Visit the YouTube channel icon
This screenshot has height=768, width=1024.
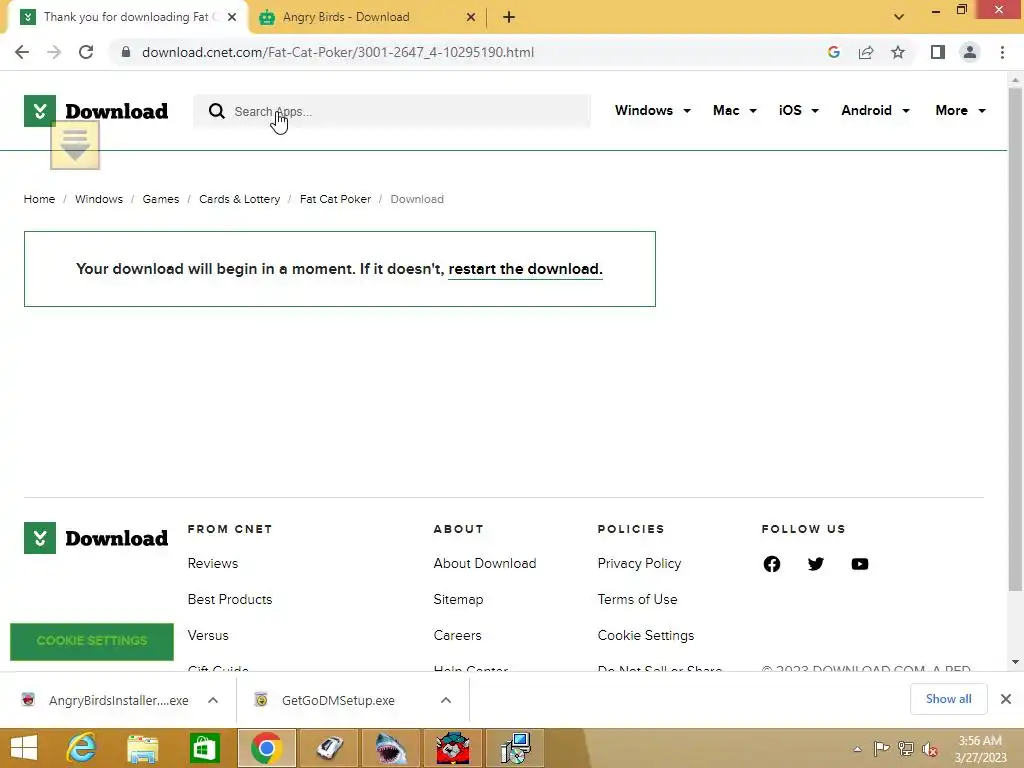(859, 564)
